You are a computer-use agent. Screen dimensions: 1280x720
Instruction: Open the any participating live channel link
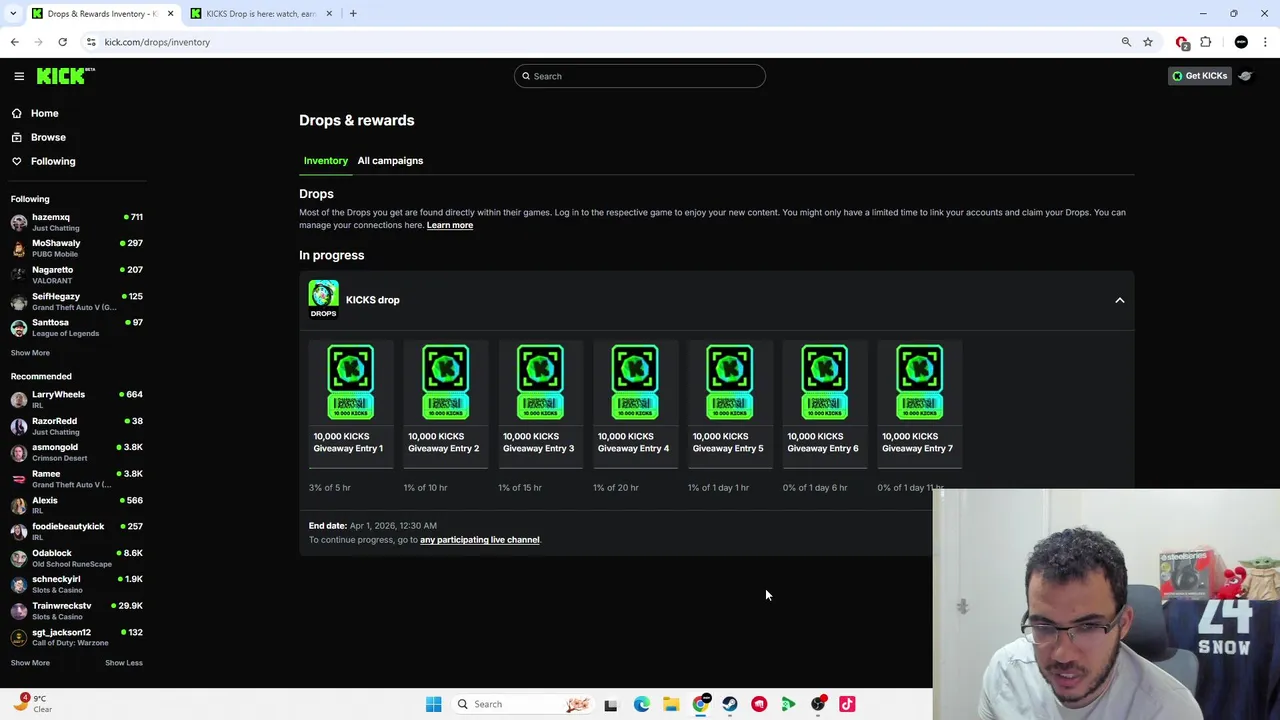pos(480,540)
